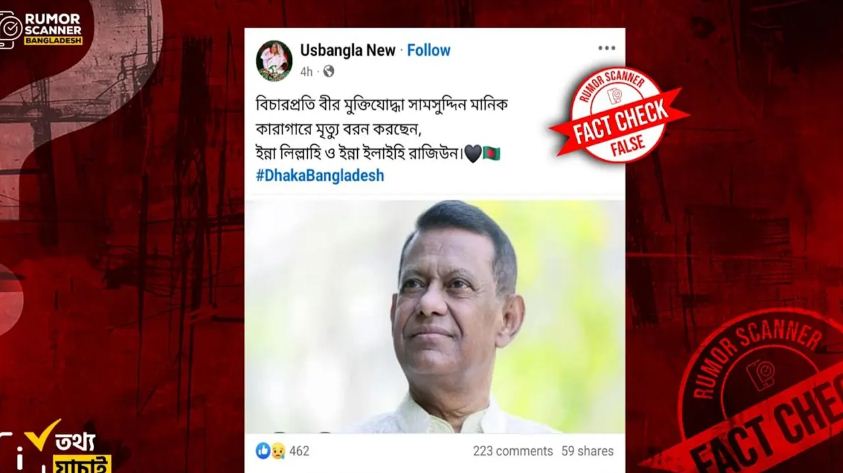This screenshot has height=473, width=843.
Task: Click the Bangladesh flag emoji in caption
Action: coord(491,154)
